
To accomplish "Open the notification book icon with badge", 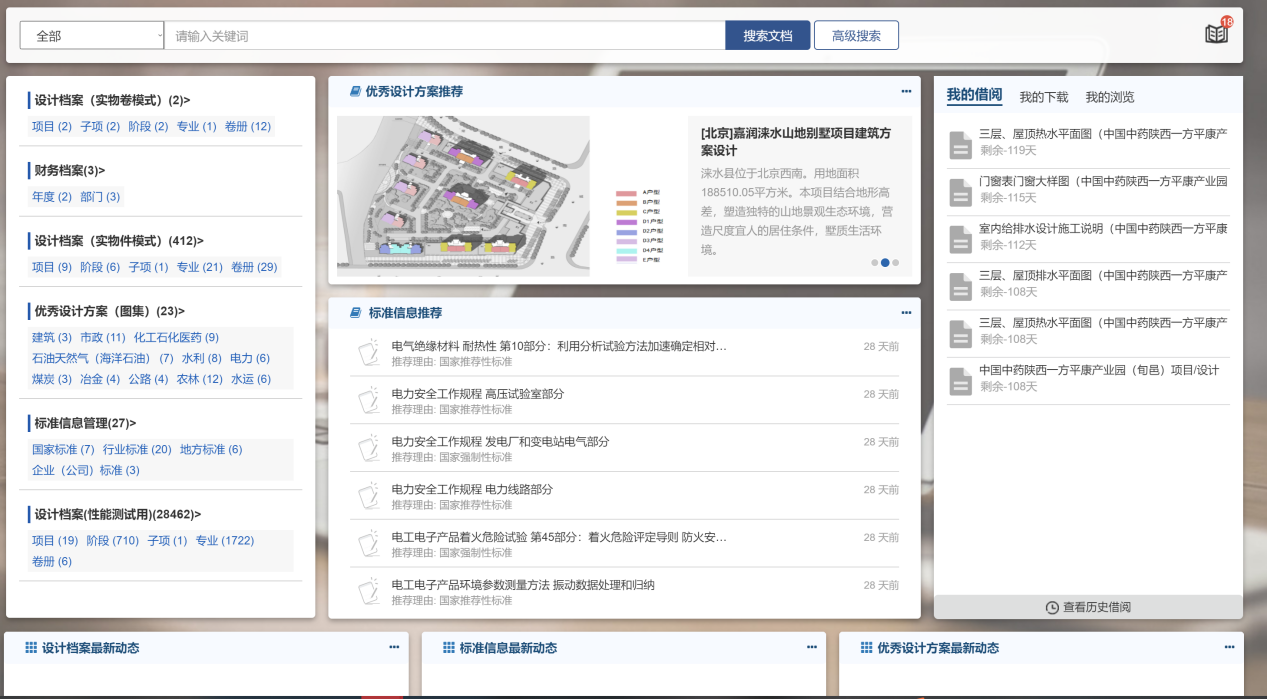I will tap(1216, 34).
